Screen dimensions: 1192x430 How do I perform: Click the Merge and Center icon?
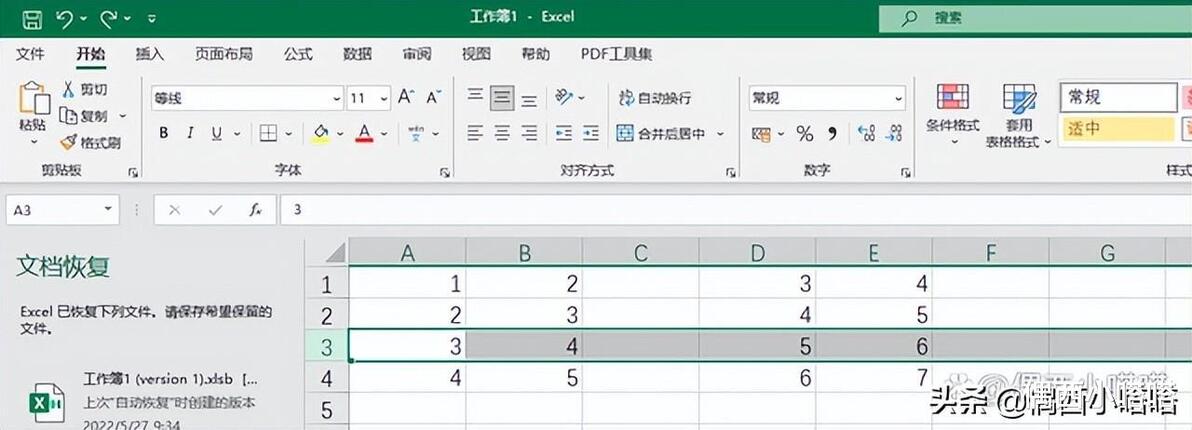tap(624, 134)
